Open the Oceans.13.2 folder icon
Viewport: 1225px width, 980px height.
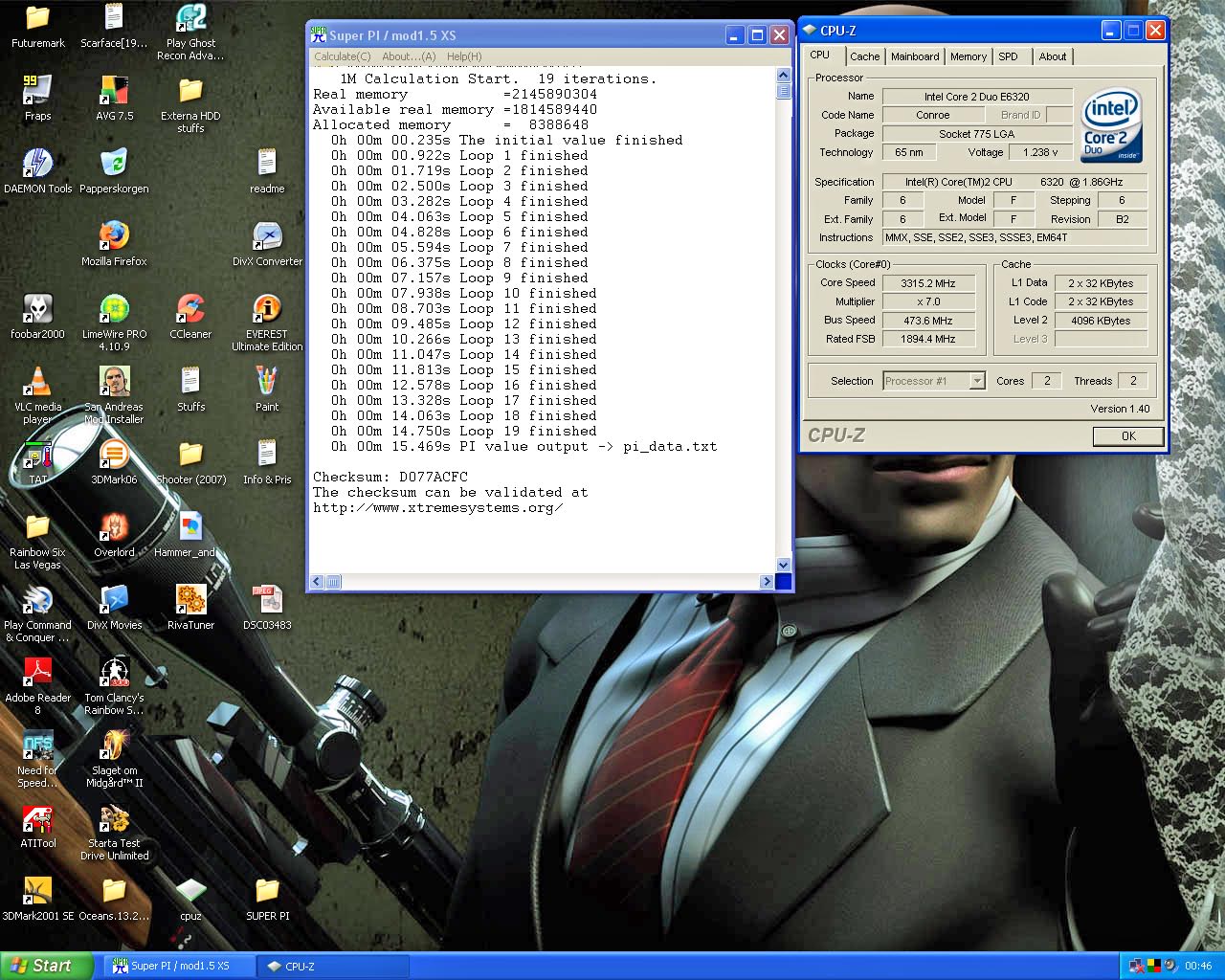[x=114, y=891]
